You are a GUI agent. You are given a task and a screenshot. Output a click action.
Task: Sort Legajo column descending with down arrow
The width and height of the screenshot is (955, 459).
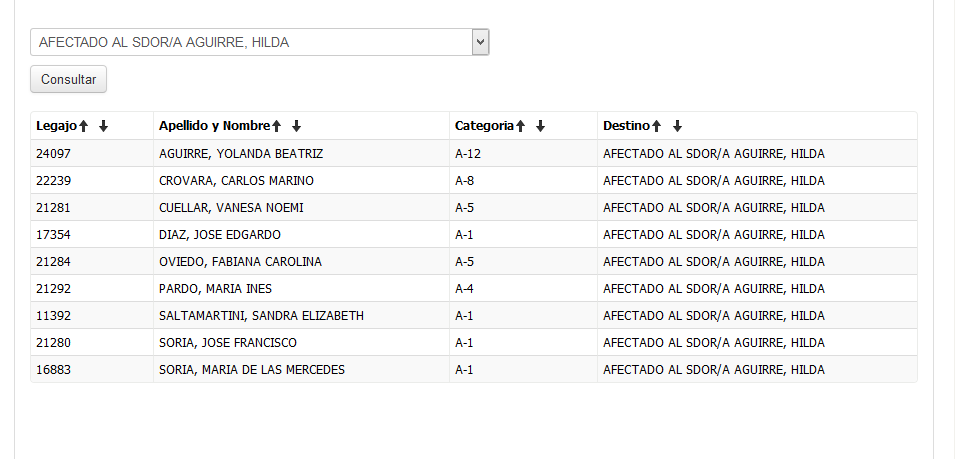103,126
